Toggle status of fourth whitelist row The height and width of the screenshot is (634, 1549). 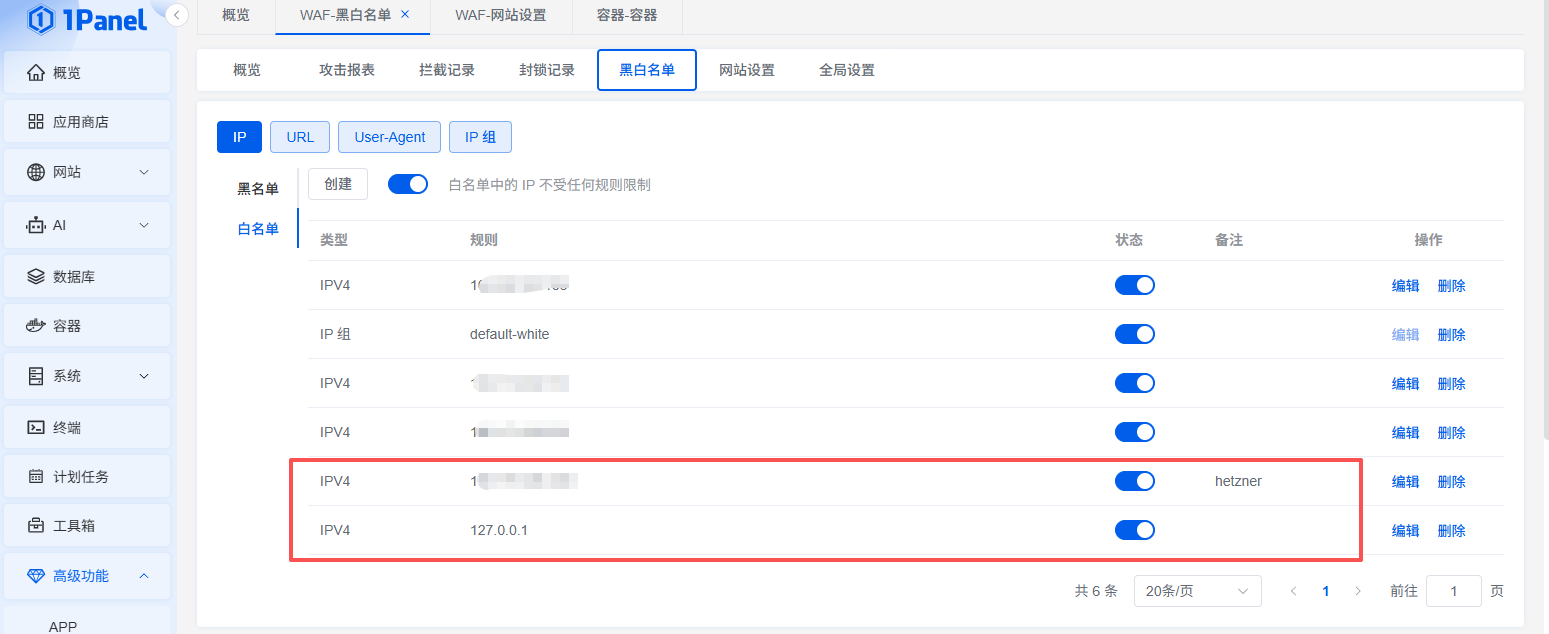click(1135, 432)
